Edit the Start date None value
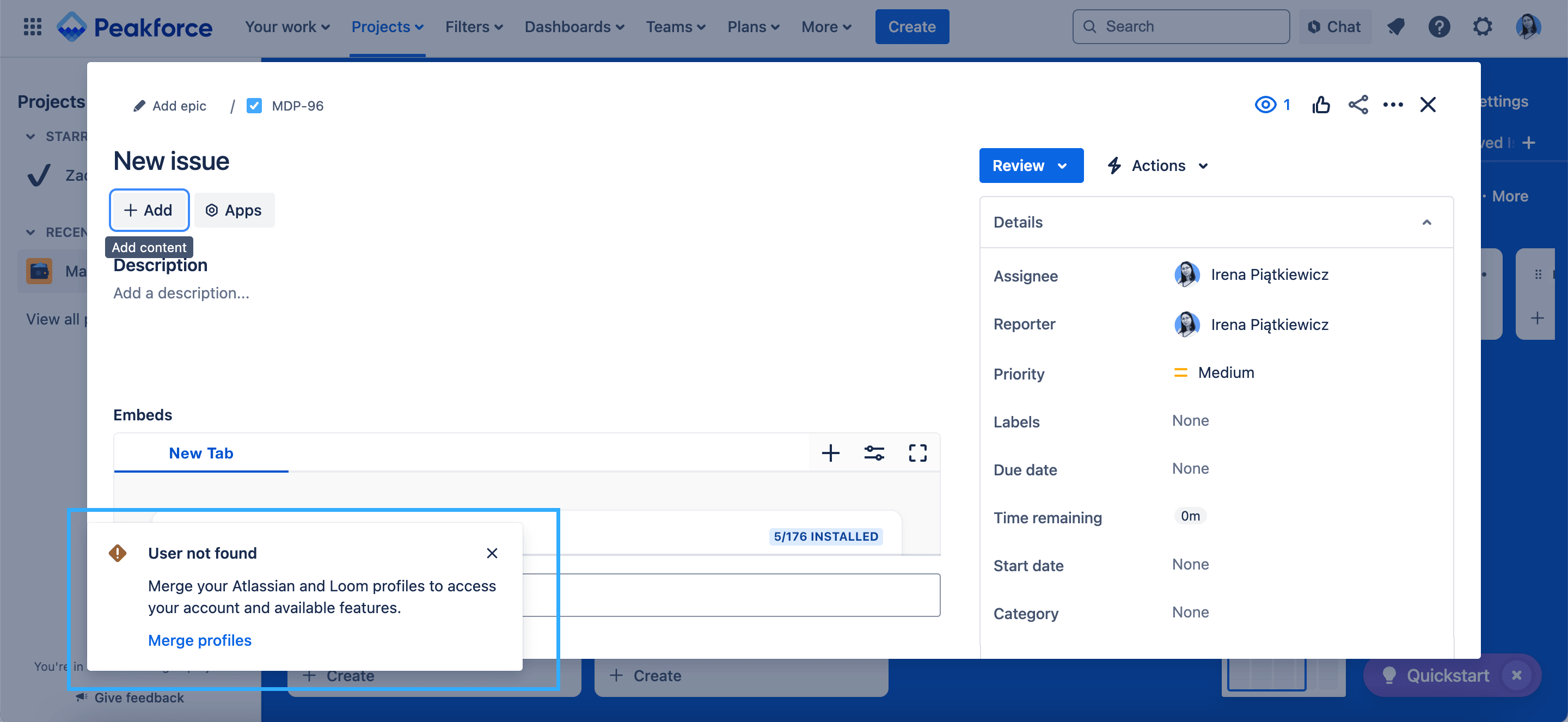 (x=1191, y=564)
